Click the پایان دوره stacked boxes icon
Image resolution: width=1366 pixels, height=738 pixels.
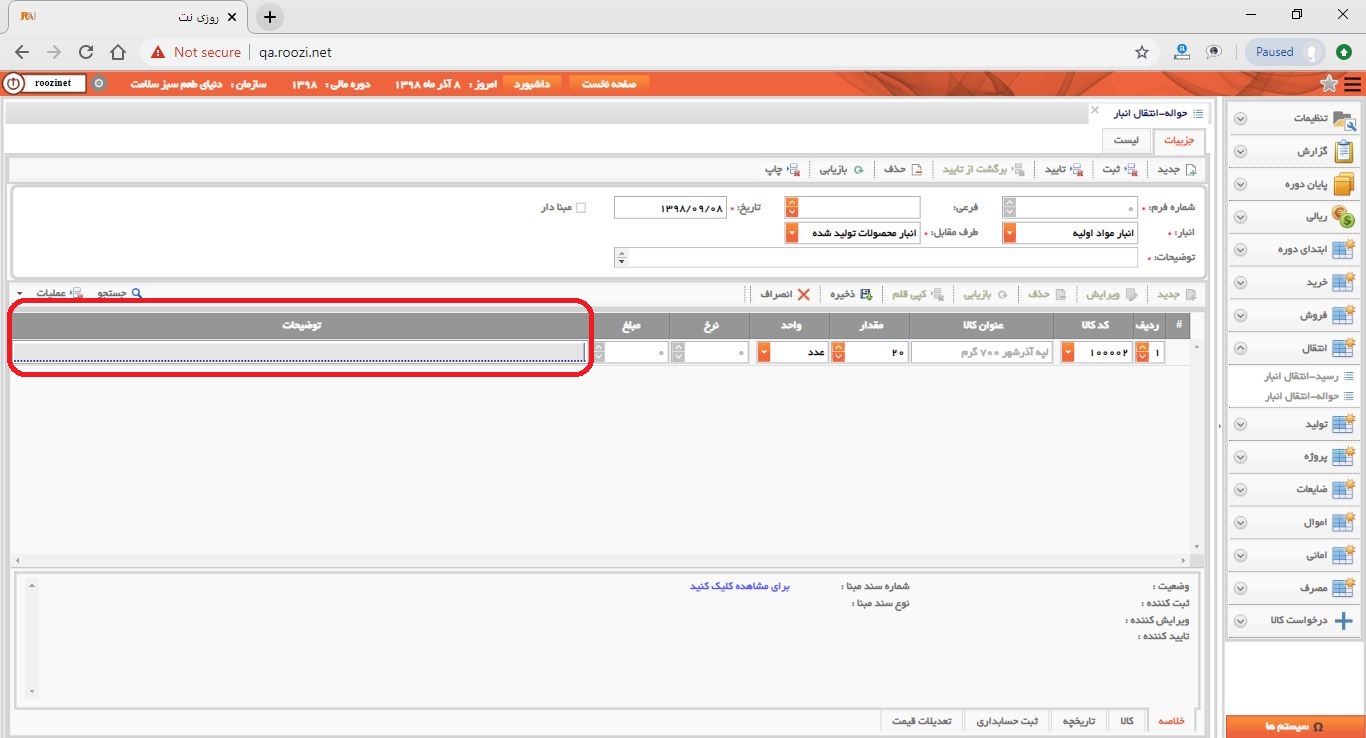click(x=1345, y=184)
